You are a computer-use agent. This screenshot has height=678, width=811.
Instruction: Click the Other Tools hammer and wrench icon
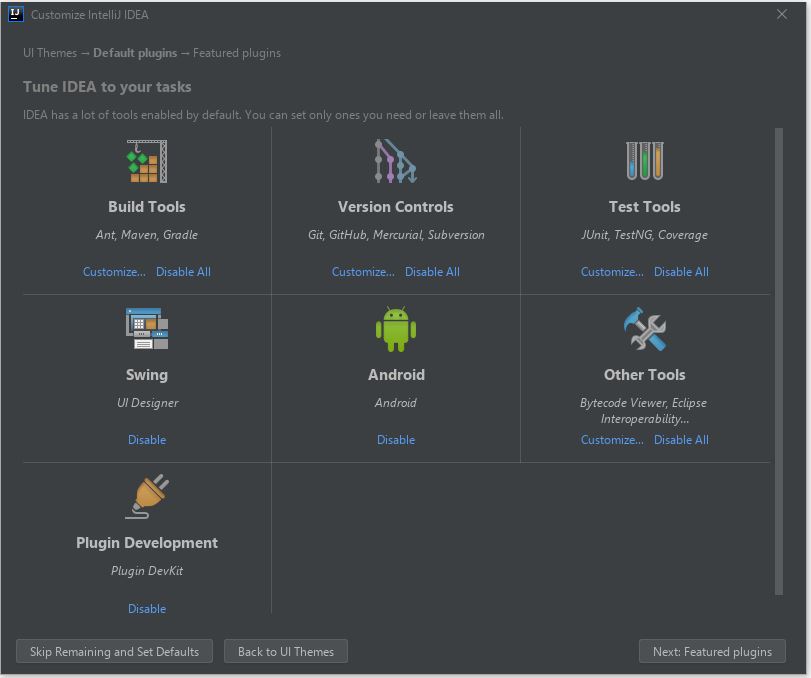[x=644, y=329]
